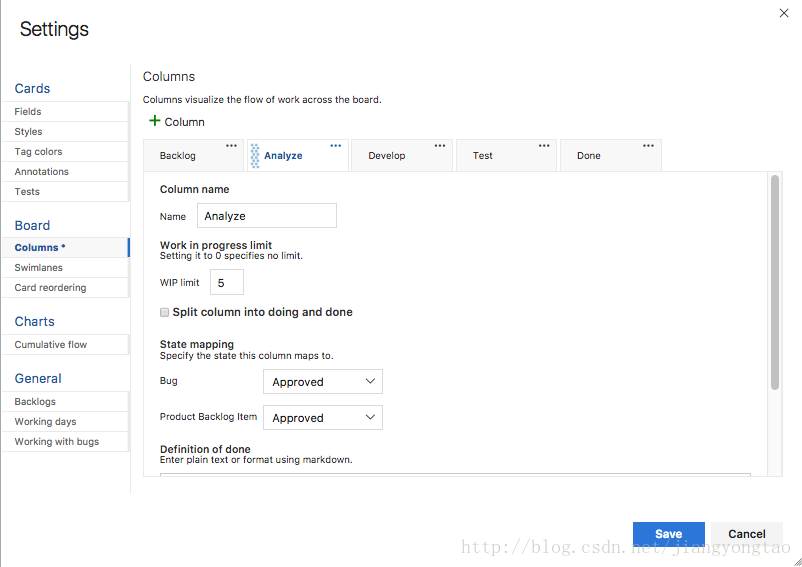Open the Test column ellipsis menu
The image size is (802, 567).
[x=544, y=146]
